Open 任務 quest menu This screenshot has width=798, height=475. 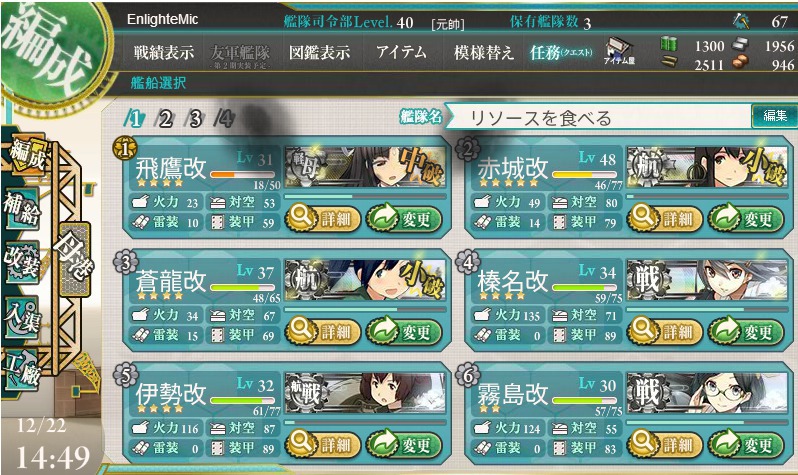(561, 52)
